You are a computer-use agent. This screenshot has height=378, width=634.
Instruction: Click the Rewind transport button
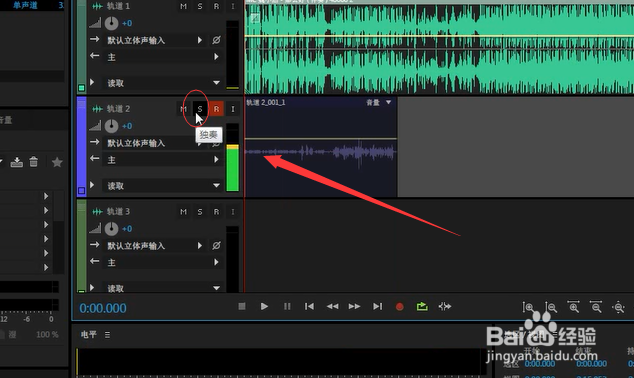332,306
